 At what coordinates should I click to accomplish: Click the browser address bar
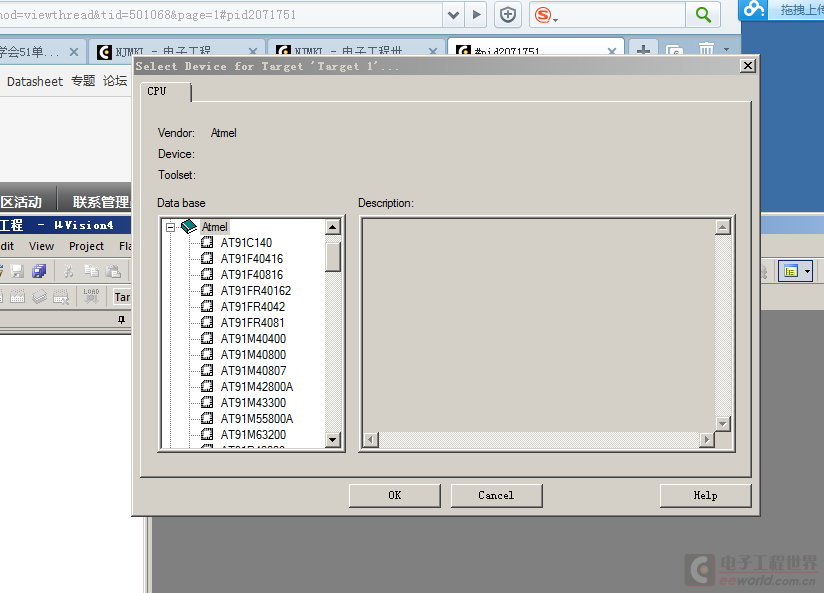click(x=221, y=15)
